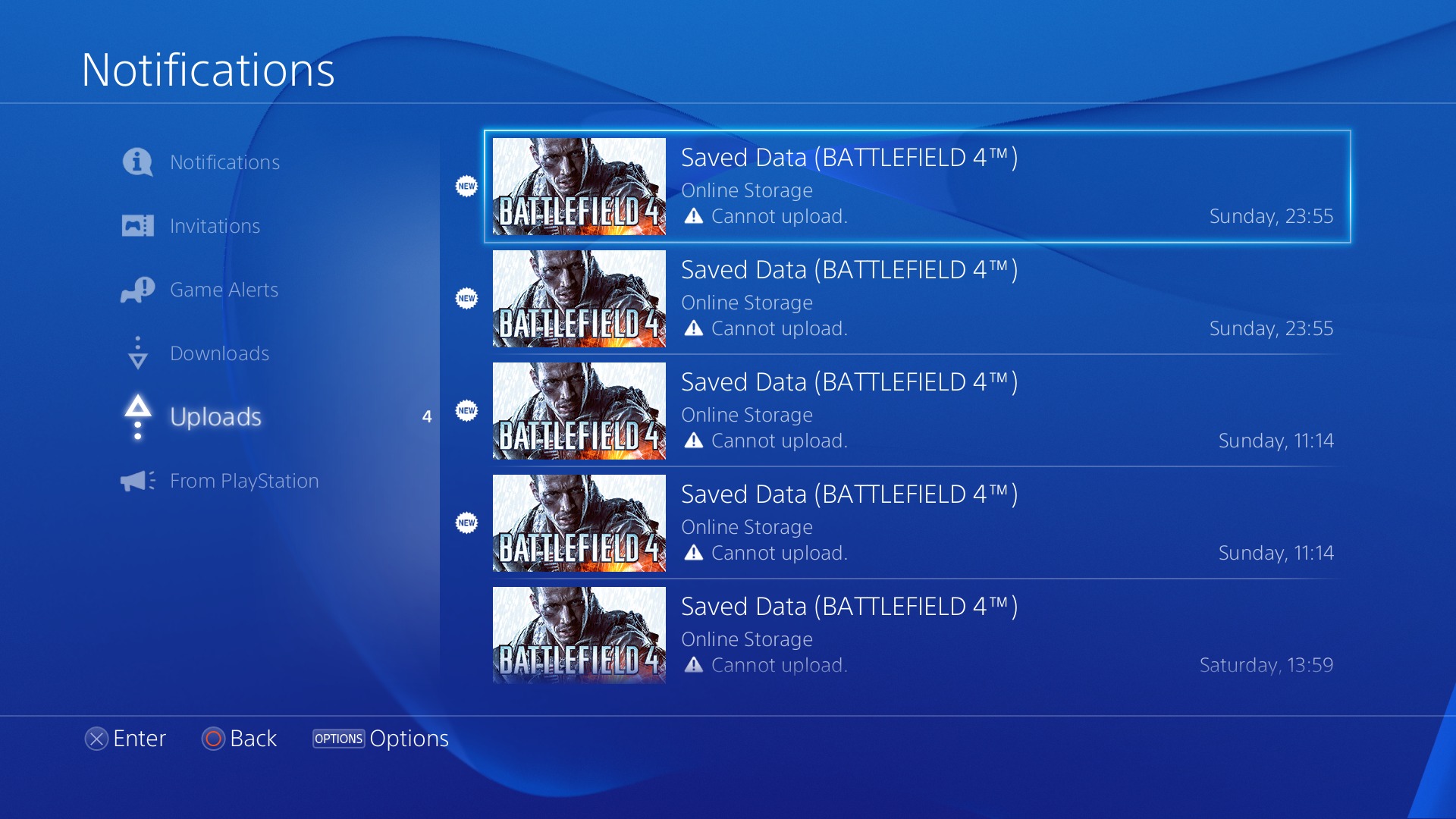
Task: Click the Uploads arrow icon
Action: pos(137,417)
